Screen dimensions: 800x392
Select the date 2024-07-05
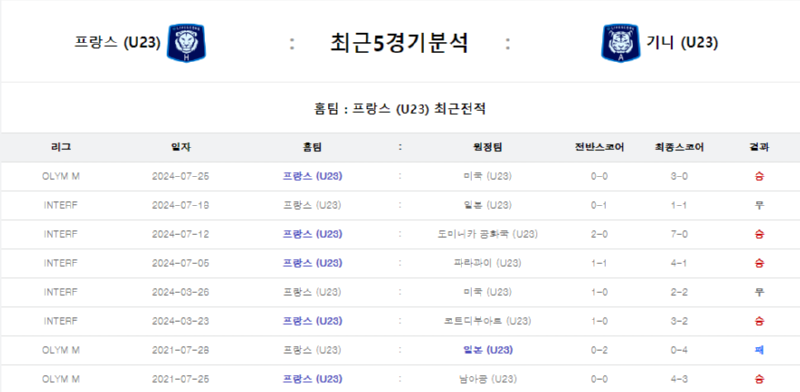click(181, 264)
